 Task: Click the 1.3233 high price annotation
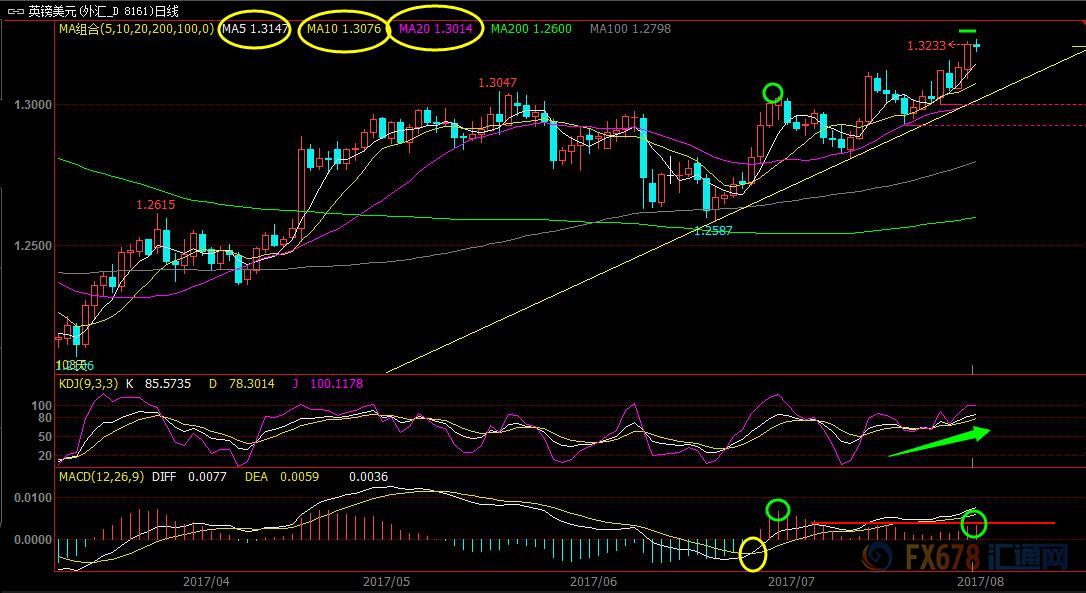pyautogui.click(x=925, y=45)
